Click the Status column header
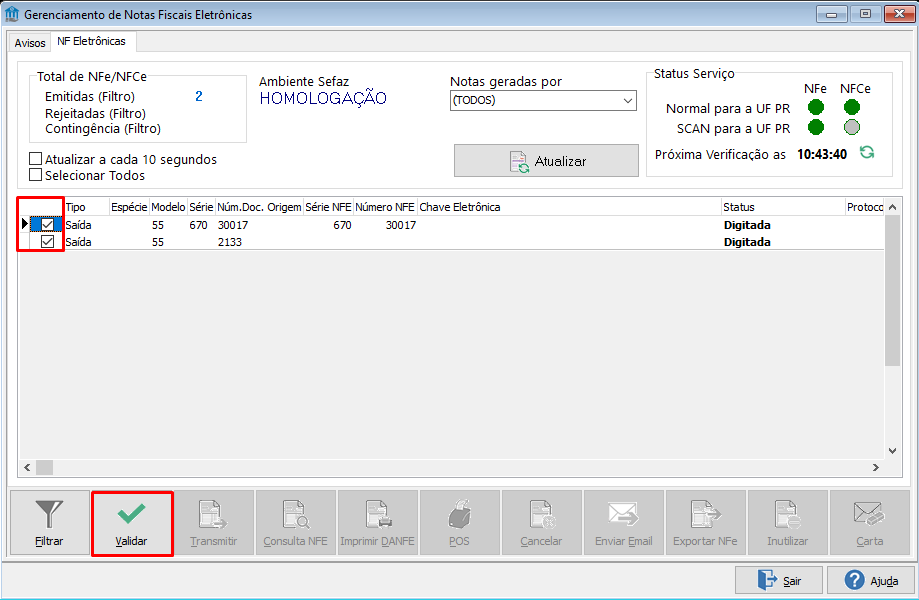The width and height of the screenshot is (919, 600). tap(782, 207)
